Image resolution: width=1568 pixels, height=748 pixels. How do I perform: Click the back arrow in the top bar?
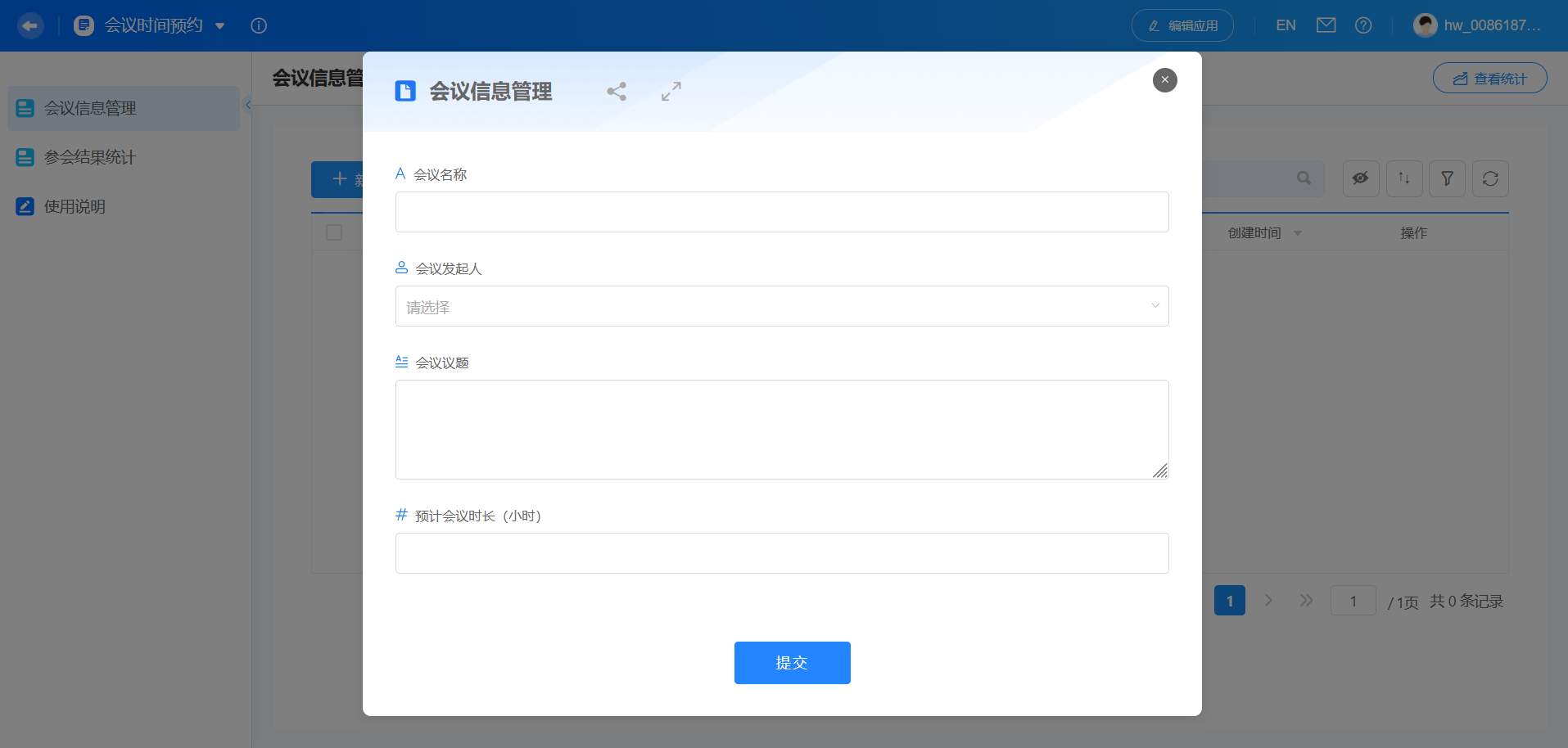(x=30, y=25)
